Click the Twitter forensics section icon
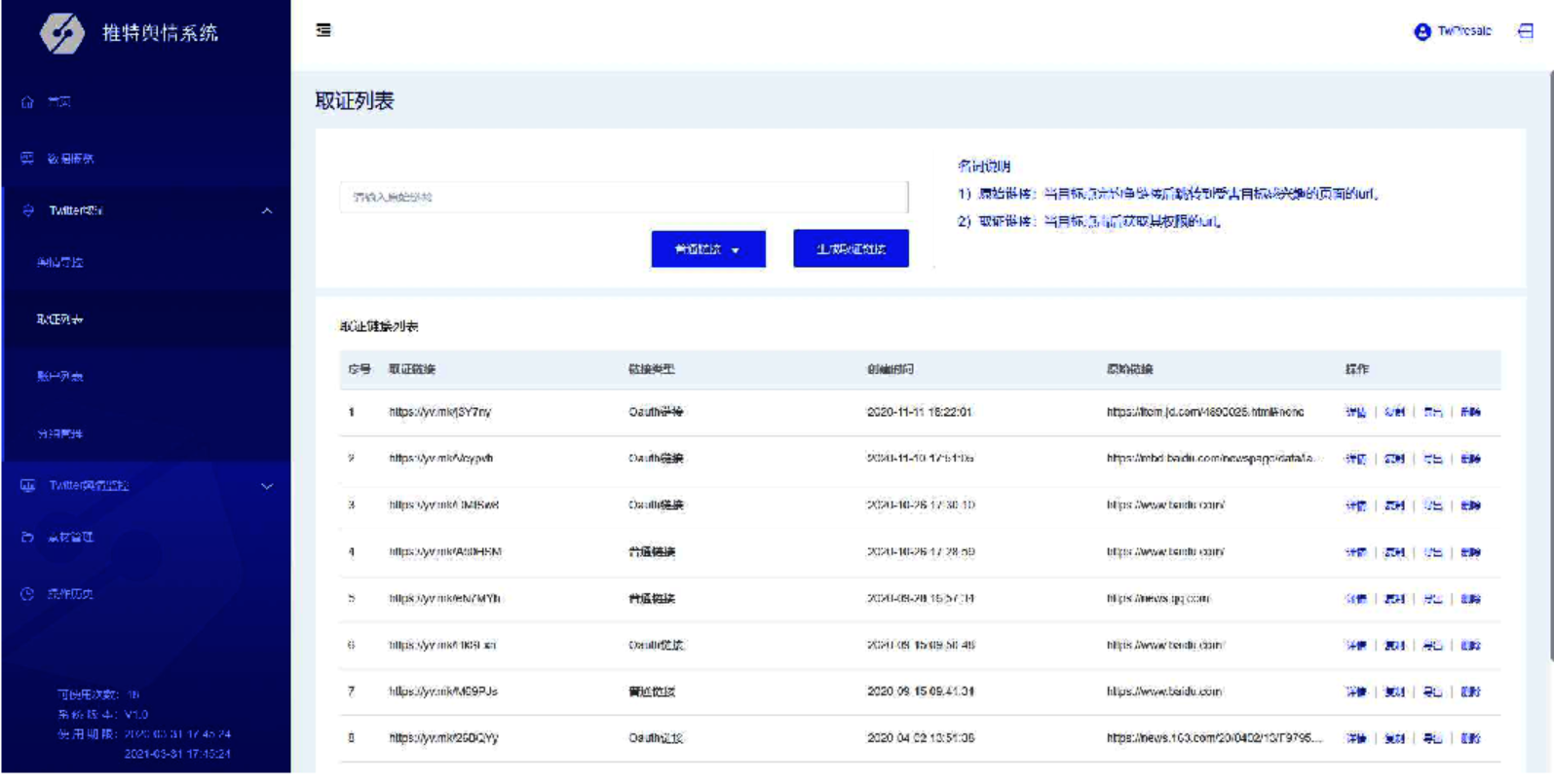Screen dimensions: 1554x784 pos(27,210)
